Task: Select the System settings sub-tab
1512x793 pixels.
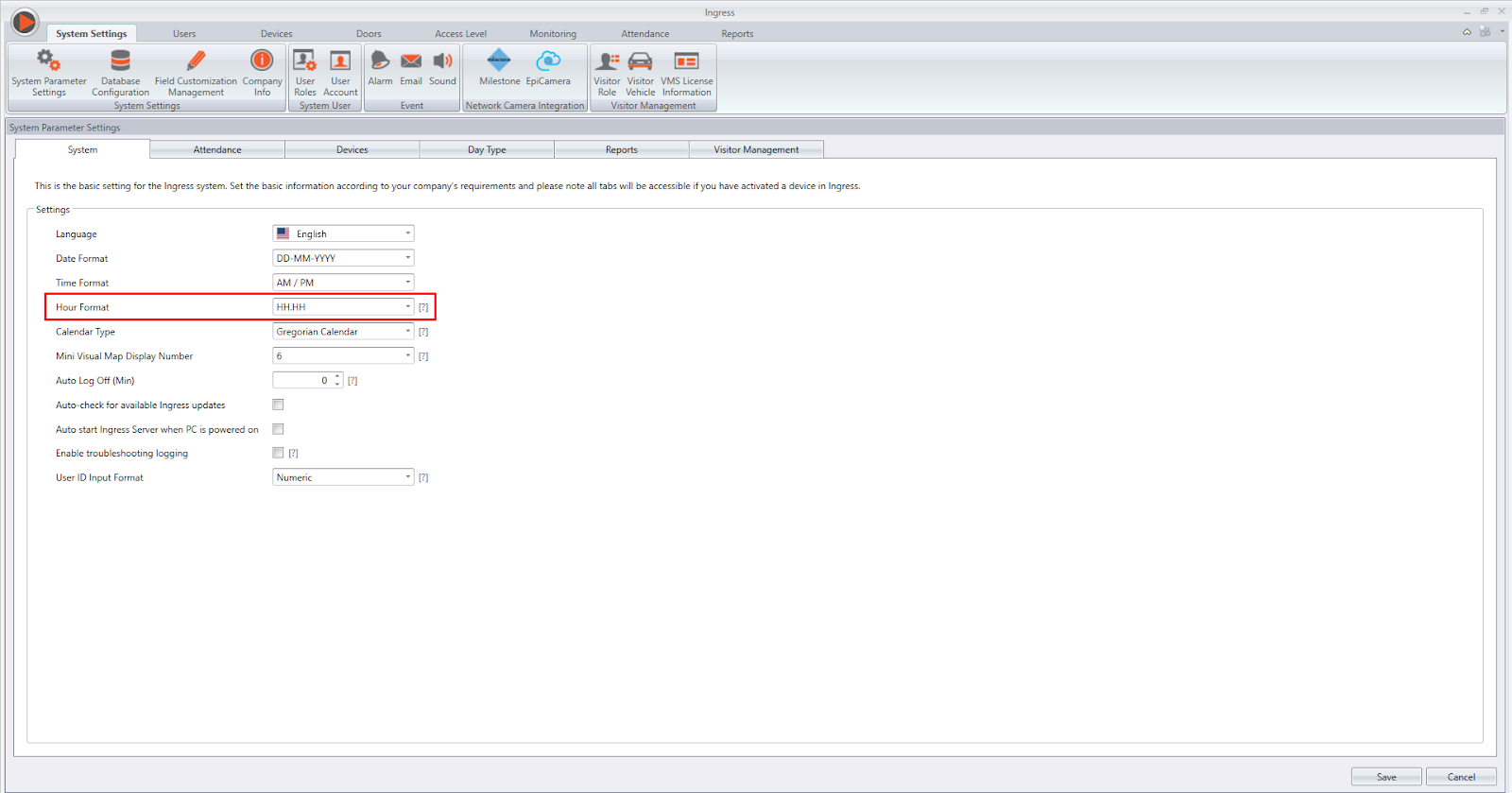Action: tap(82, 149)
